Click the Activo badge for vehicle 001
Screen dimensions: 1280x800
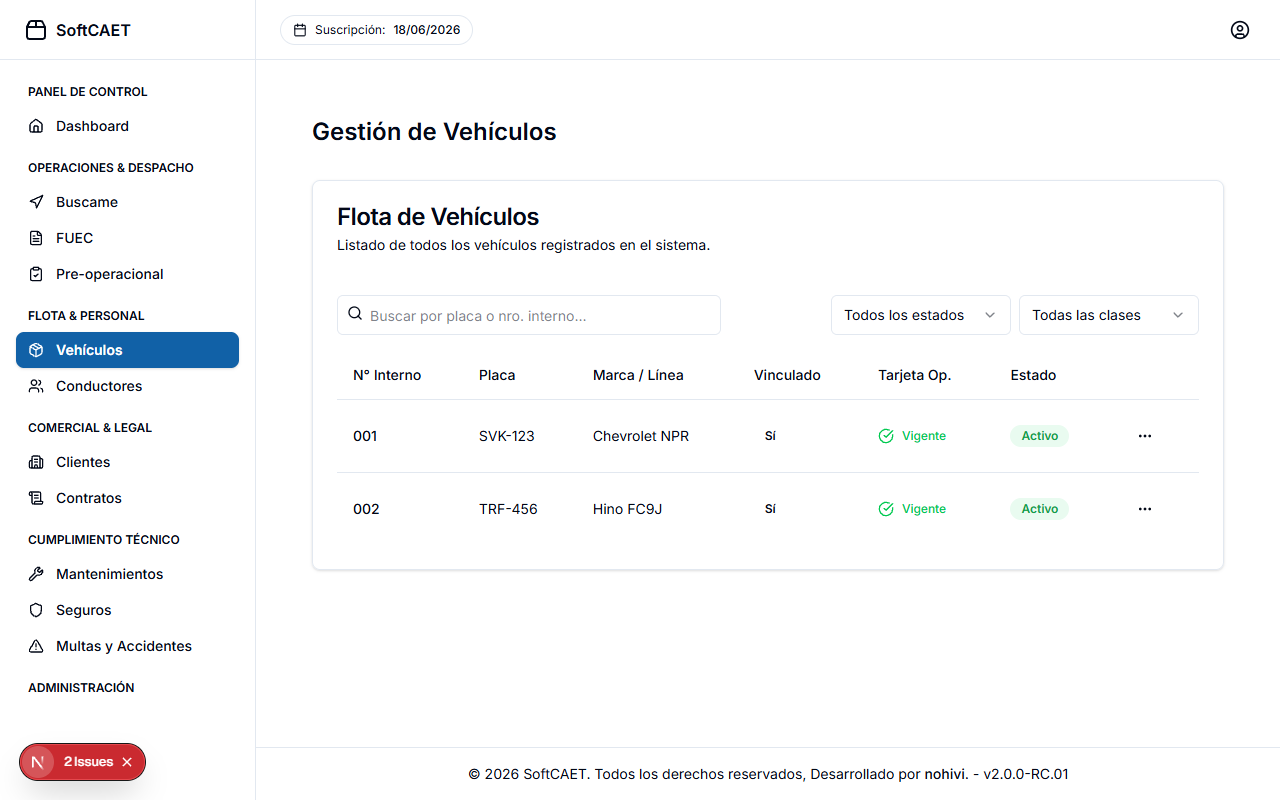coord(1040,436)
